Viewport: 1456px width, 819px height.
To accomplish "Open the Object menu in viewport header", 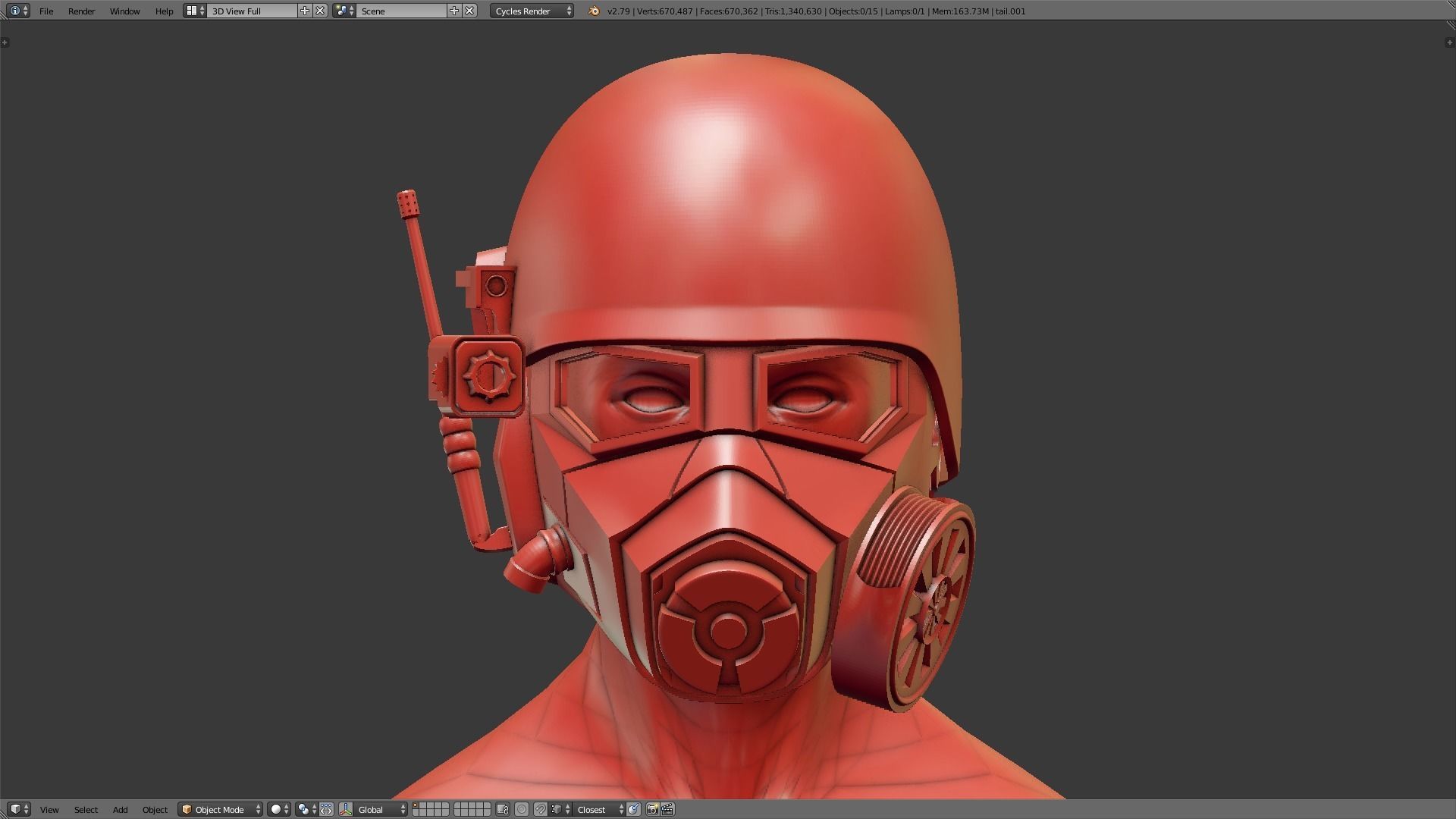I will [x=155, y=809].
